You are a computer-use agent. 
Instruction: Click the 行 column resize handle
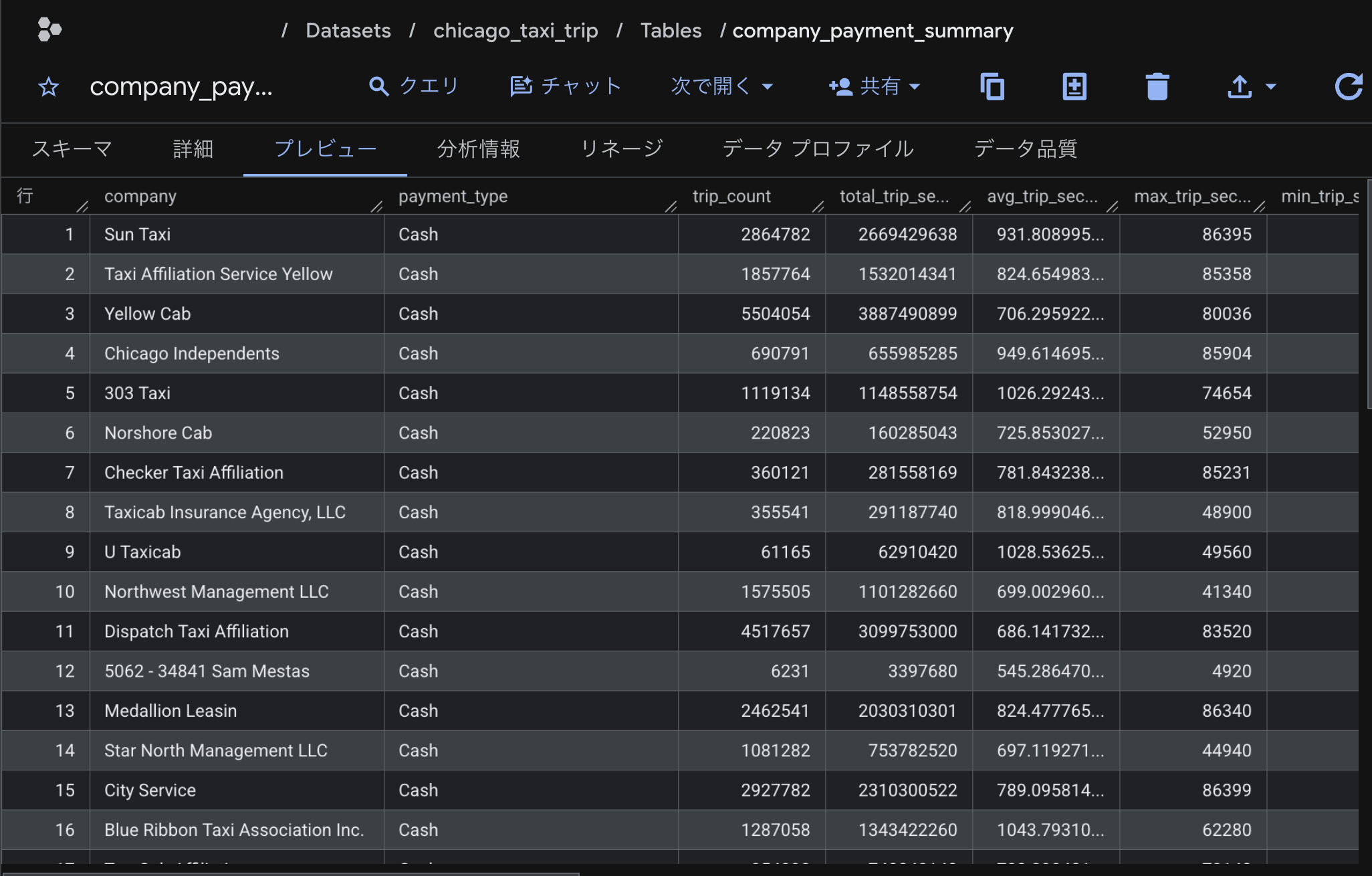(82, 207)
